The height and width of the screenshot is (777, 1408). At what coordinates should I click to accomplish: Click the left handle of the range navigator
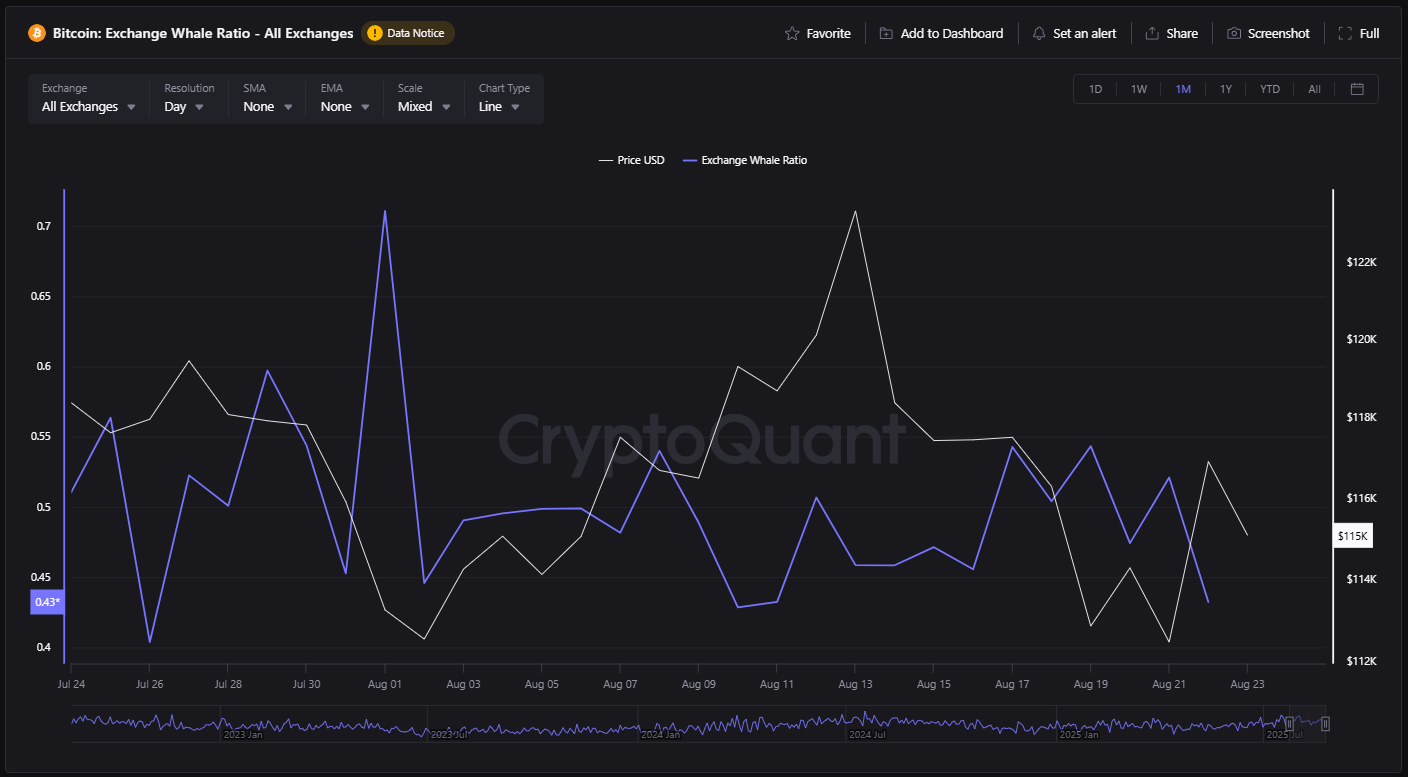pos(1289,723)
